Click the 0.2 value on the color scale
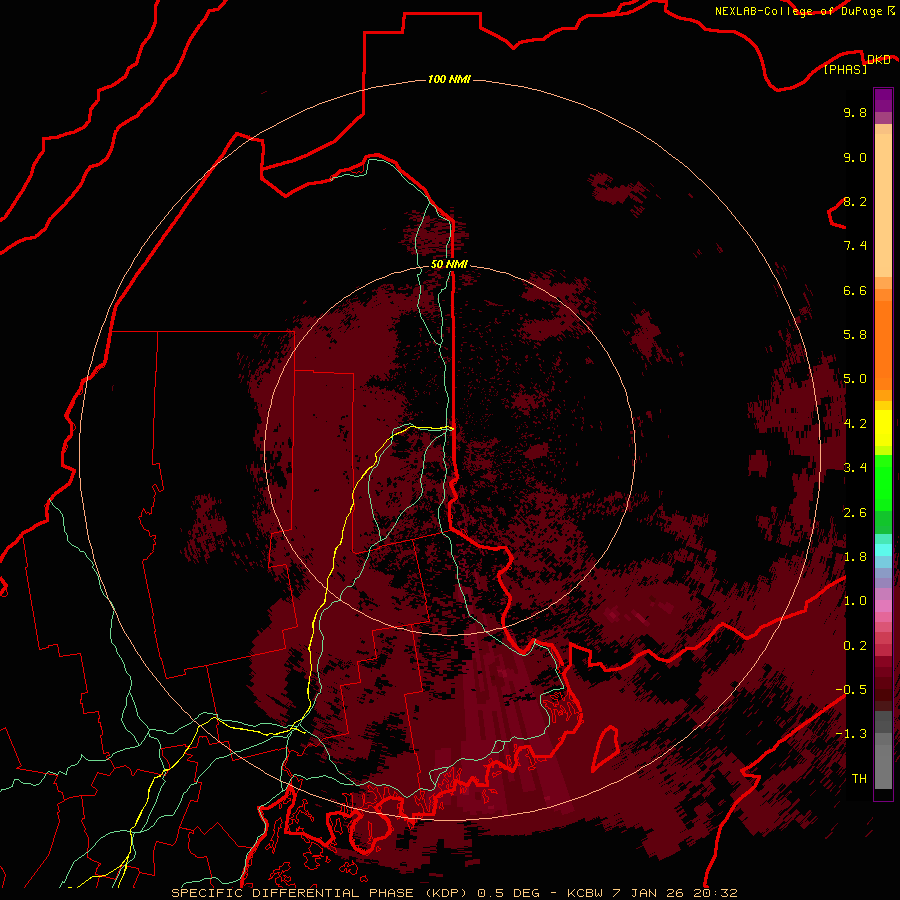 pos(855,646)
